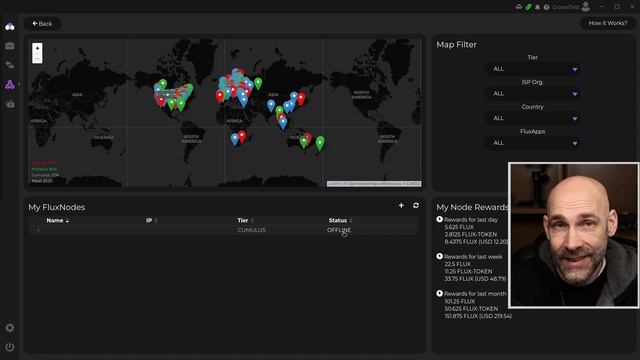Viewport: 640px width, 360px height.
Task: Open the FluxApps filter dropdown
Action: (533, 143)
